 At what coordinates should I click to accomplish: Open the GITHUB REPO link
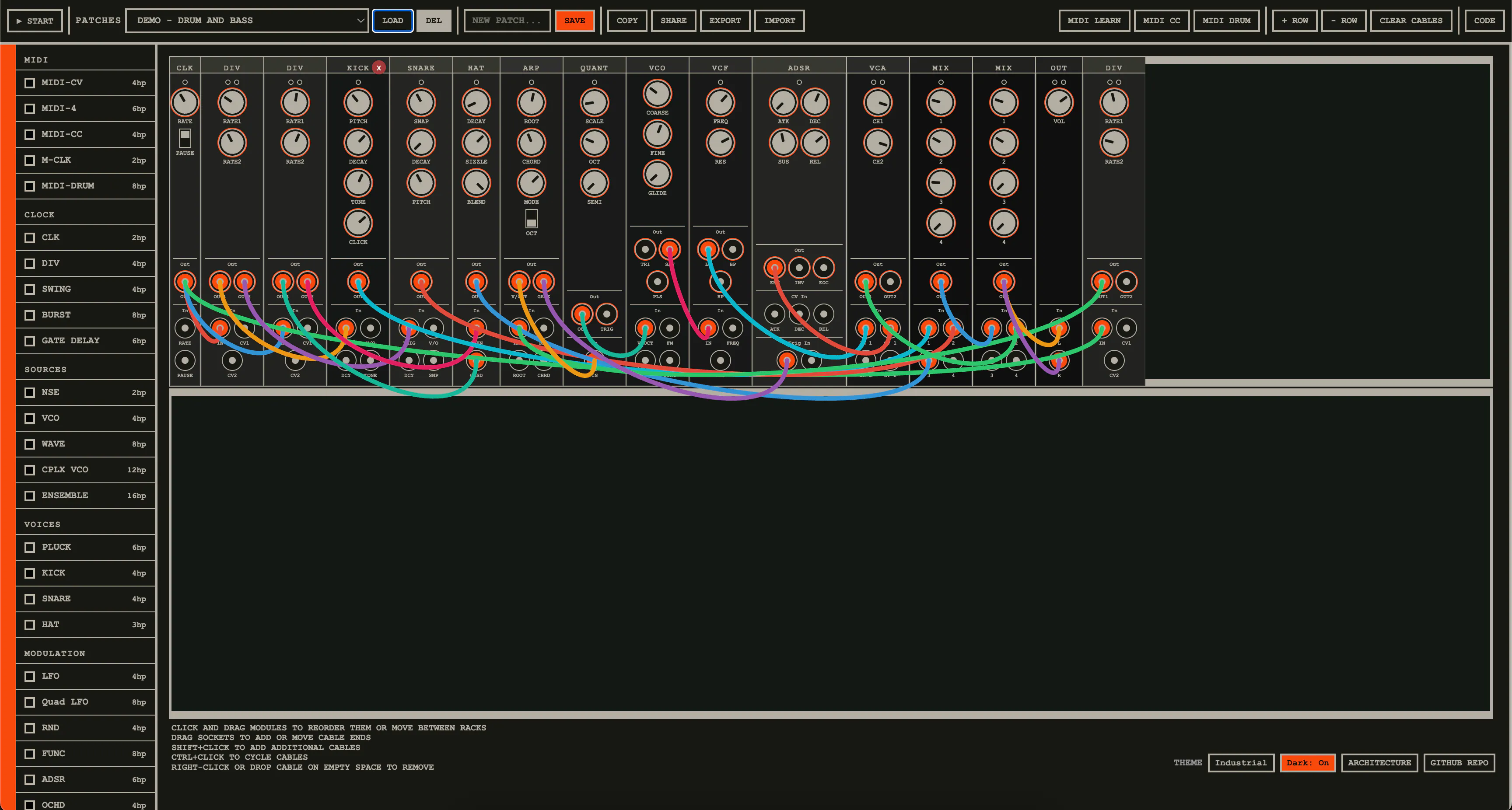tap(1459, 762)
